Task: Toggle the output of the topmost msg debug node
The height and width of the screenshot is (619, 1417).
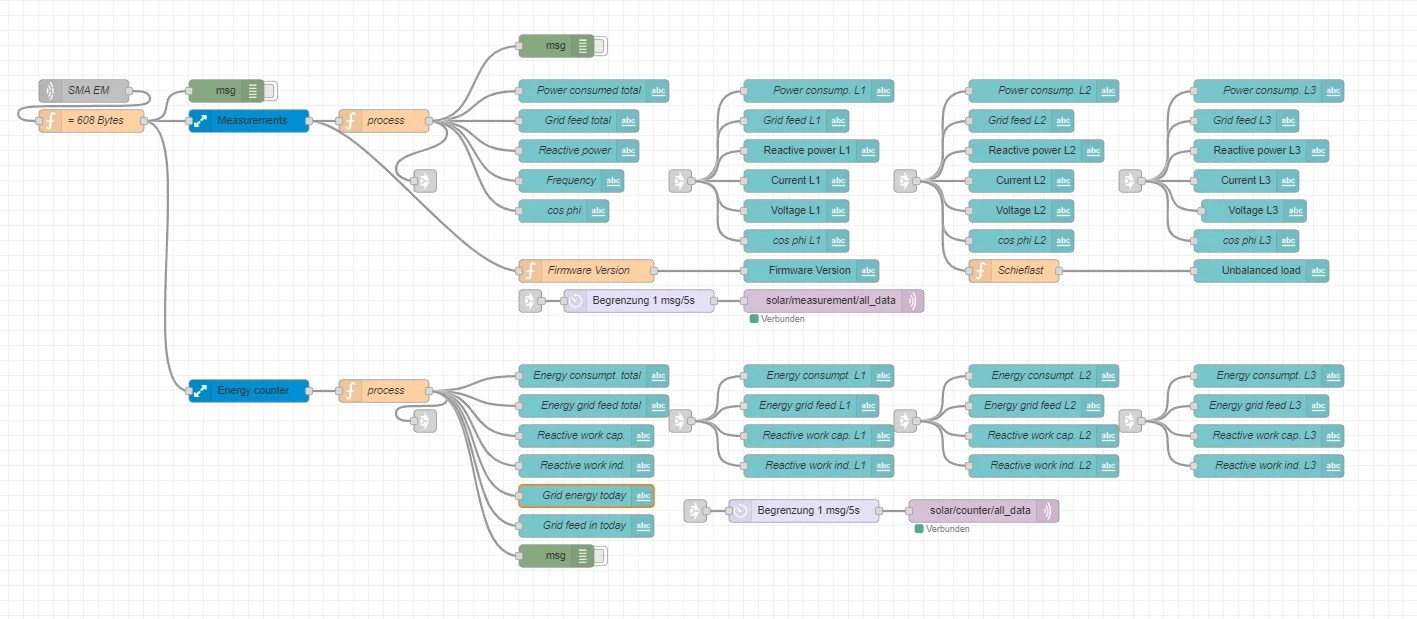Action: pyautogui.click(x=598, y=45)
